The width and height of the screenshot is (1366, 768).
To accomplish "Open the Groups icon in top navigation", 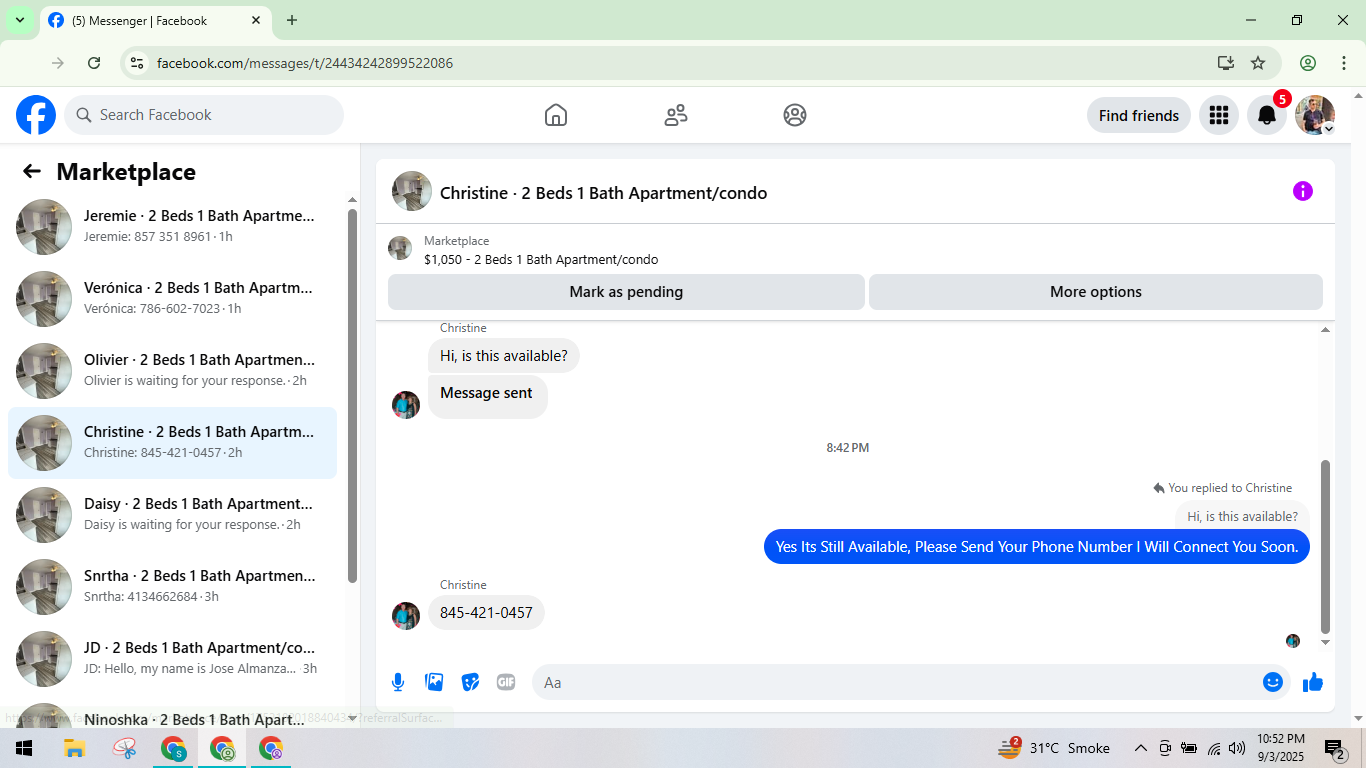I will [x=795, y=115].
